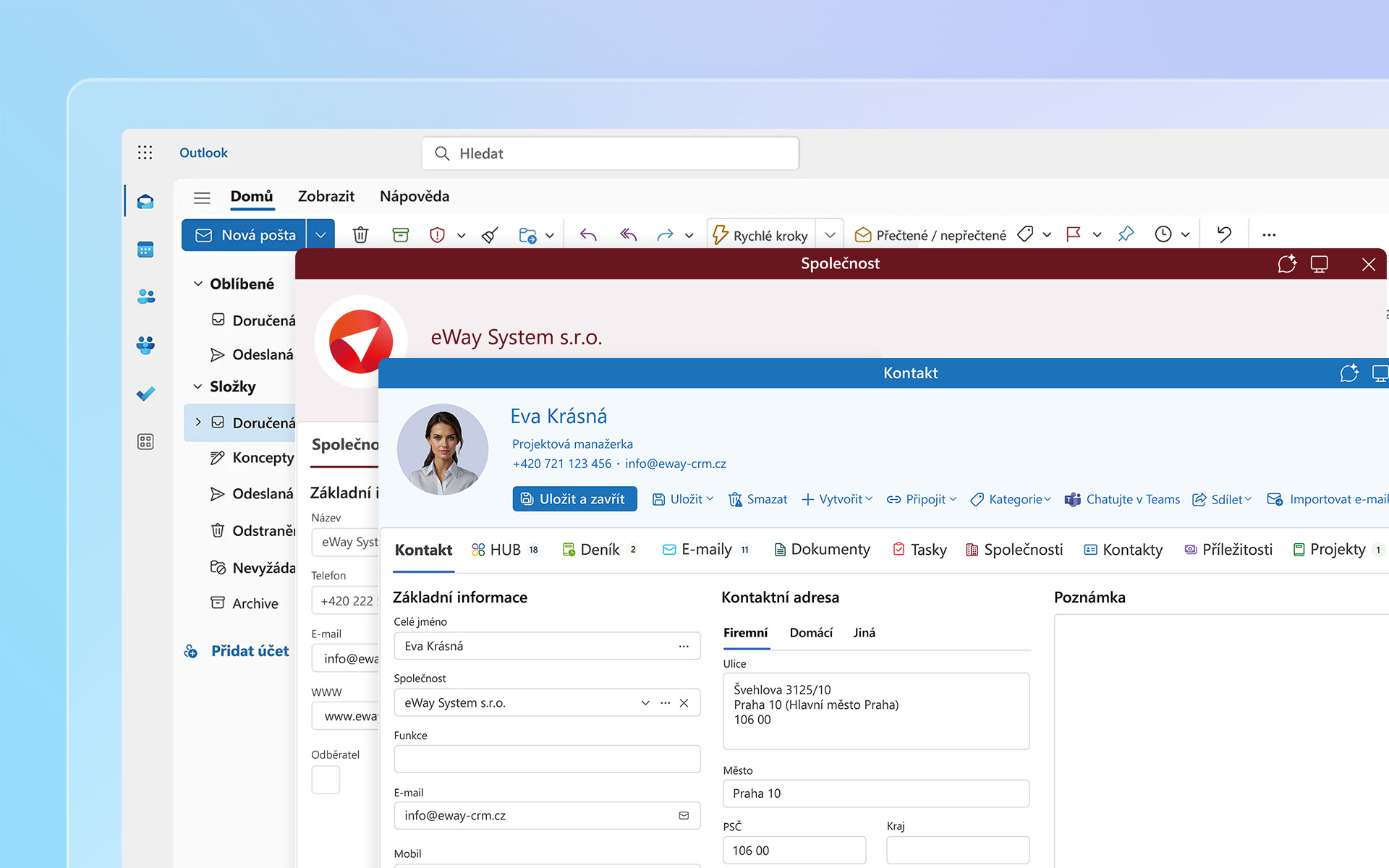The height and width of the screenshot is (868, 1389).
Task: Click into the Hledat search box
Action: (611, 153)
